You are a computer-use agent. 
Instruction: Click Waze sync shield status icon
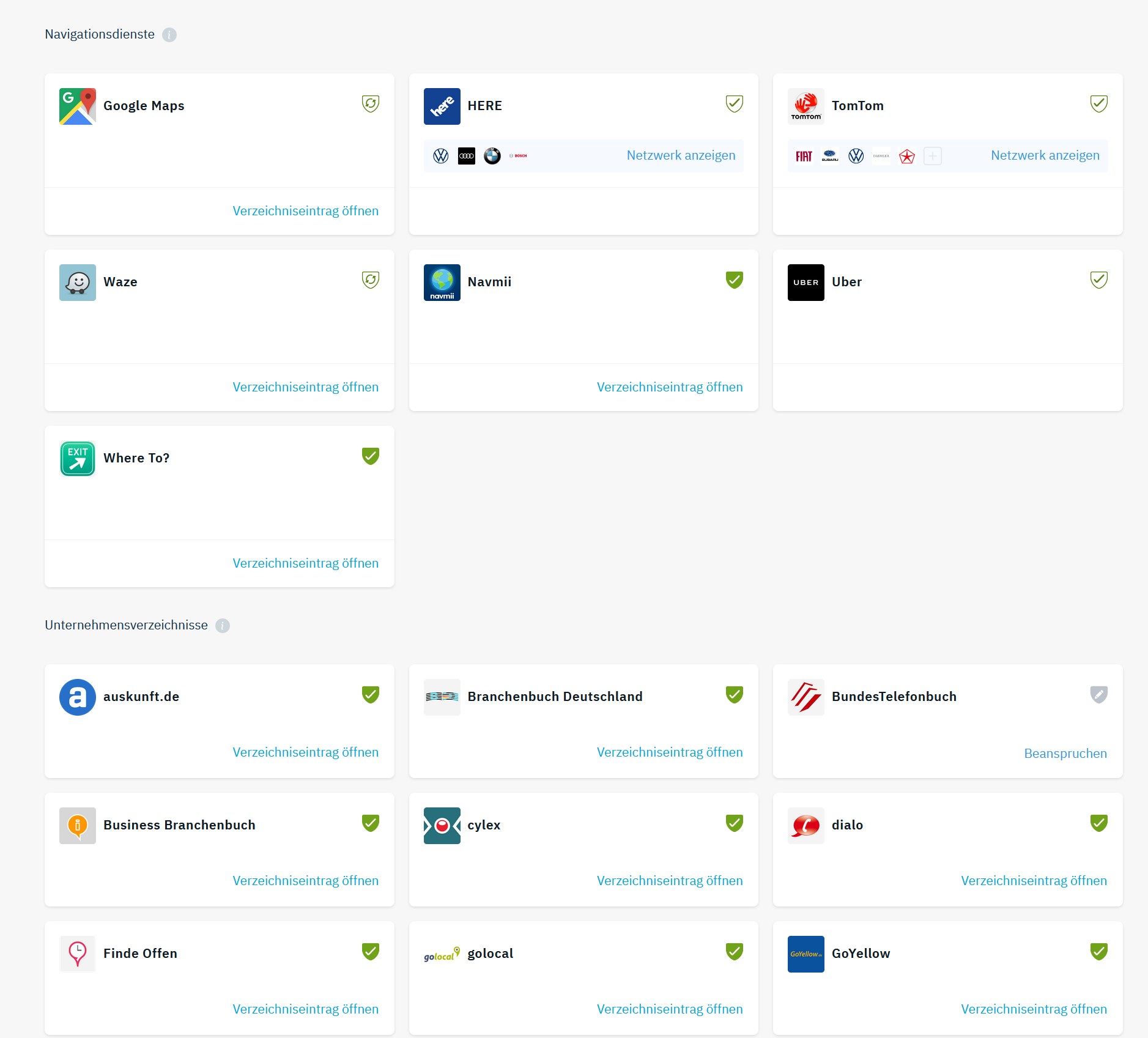pos(371,280)
